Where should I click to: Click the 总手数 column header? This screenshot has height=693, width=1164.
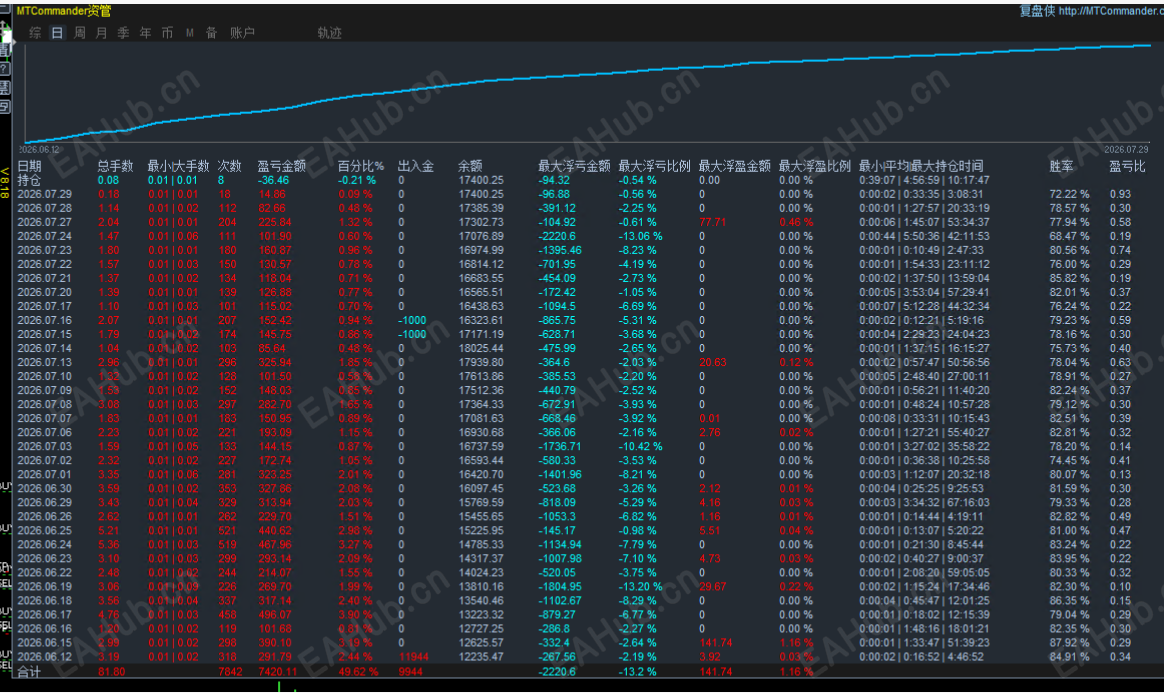115,166
